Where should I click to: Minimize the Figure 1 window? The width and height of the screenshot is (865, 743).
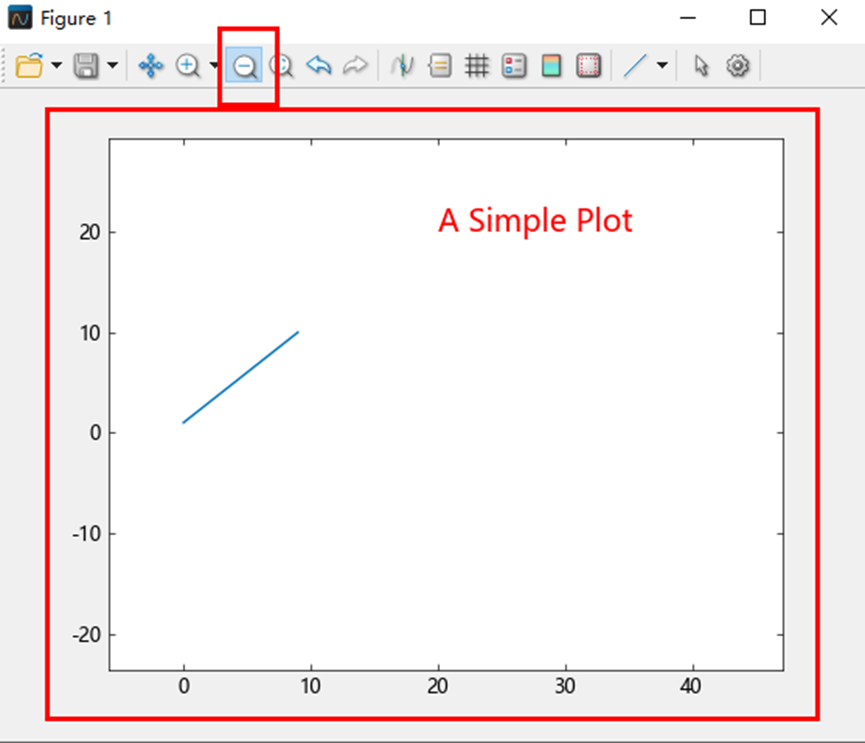[x=687, y=18]
